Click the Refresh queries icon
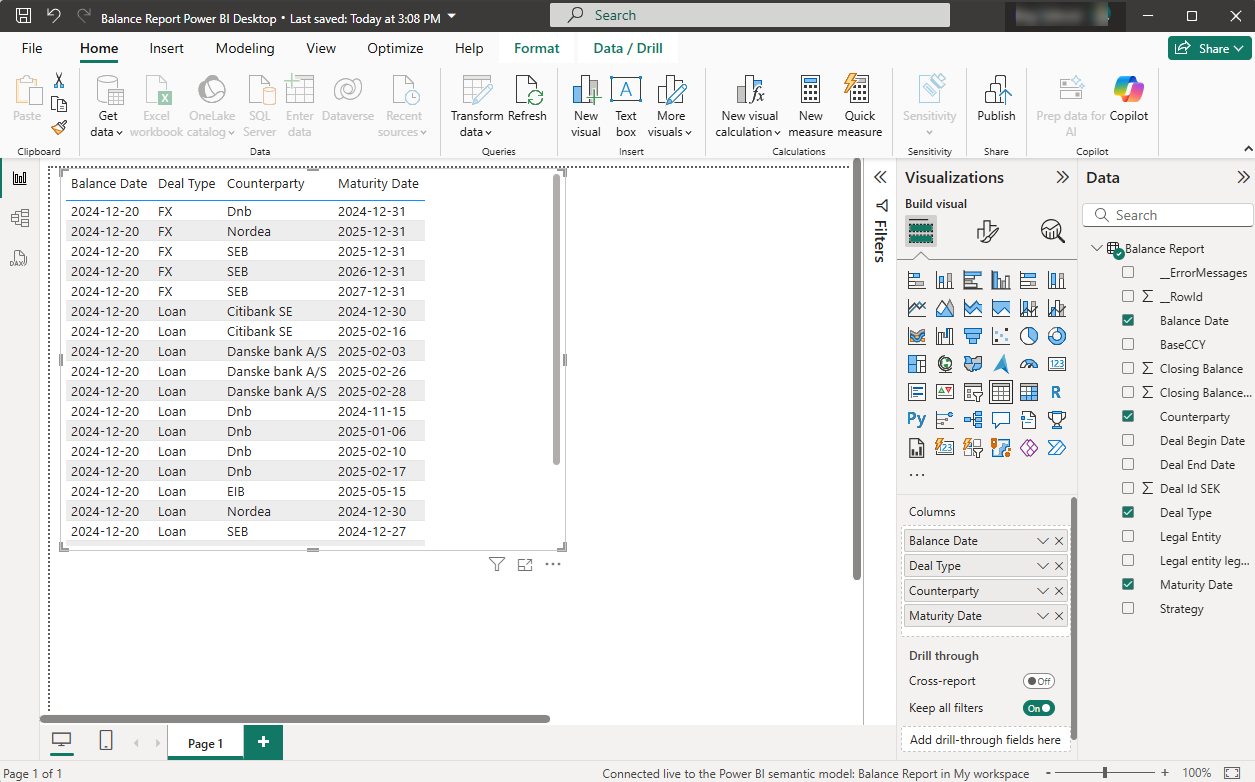The height and width of the screenshot is (782, 1255). [x=527, y=91]
